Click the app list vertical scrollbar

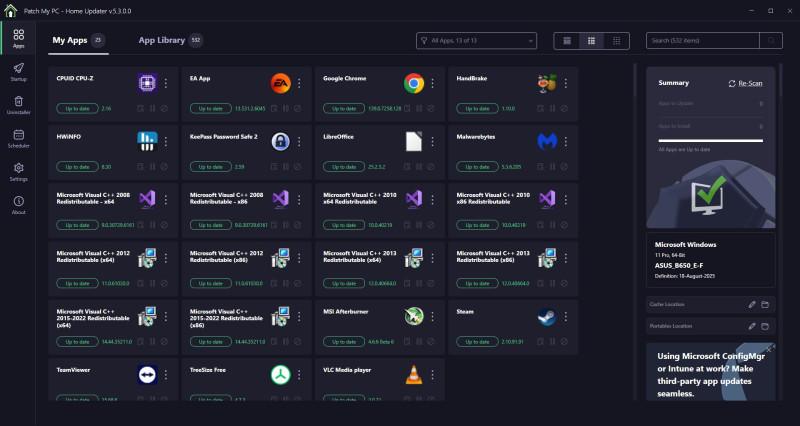coord(635,82)
